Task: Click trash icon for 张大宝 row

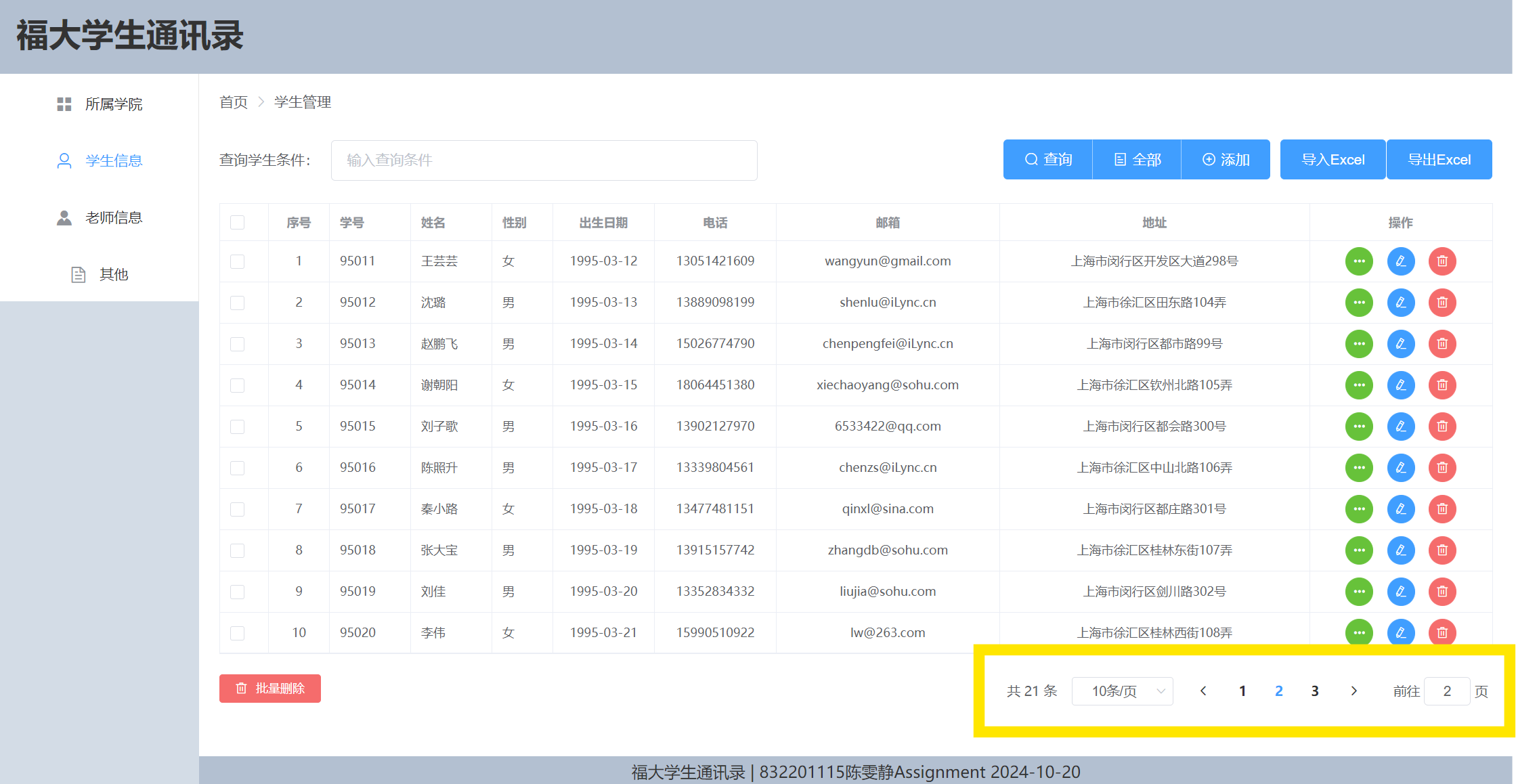Action: (x=1442, y=550)
